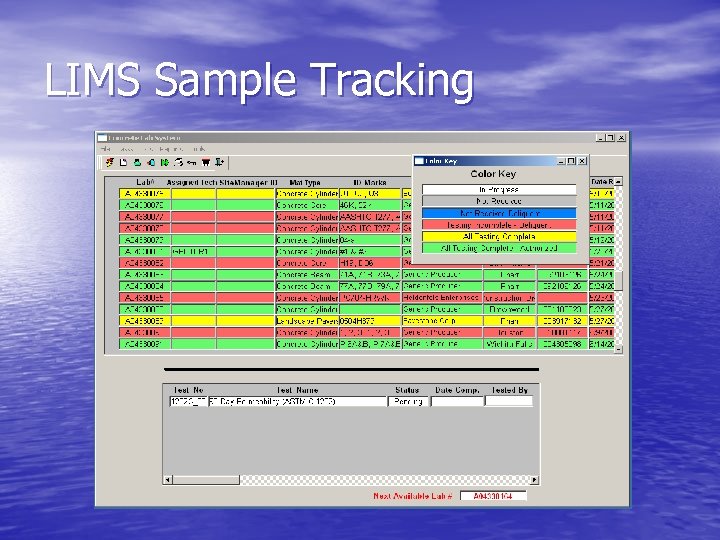This screenshot has width=720, height=540.
Task: Select the only filled Assigned Tech cell
Action: [x=193, y=251]
